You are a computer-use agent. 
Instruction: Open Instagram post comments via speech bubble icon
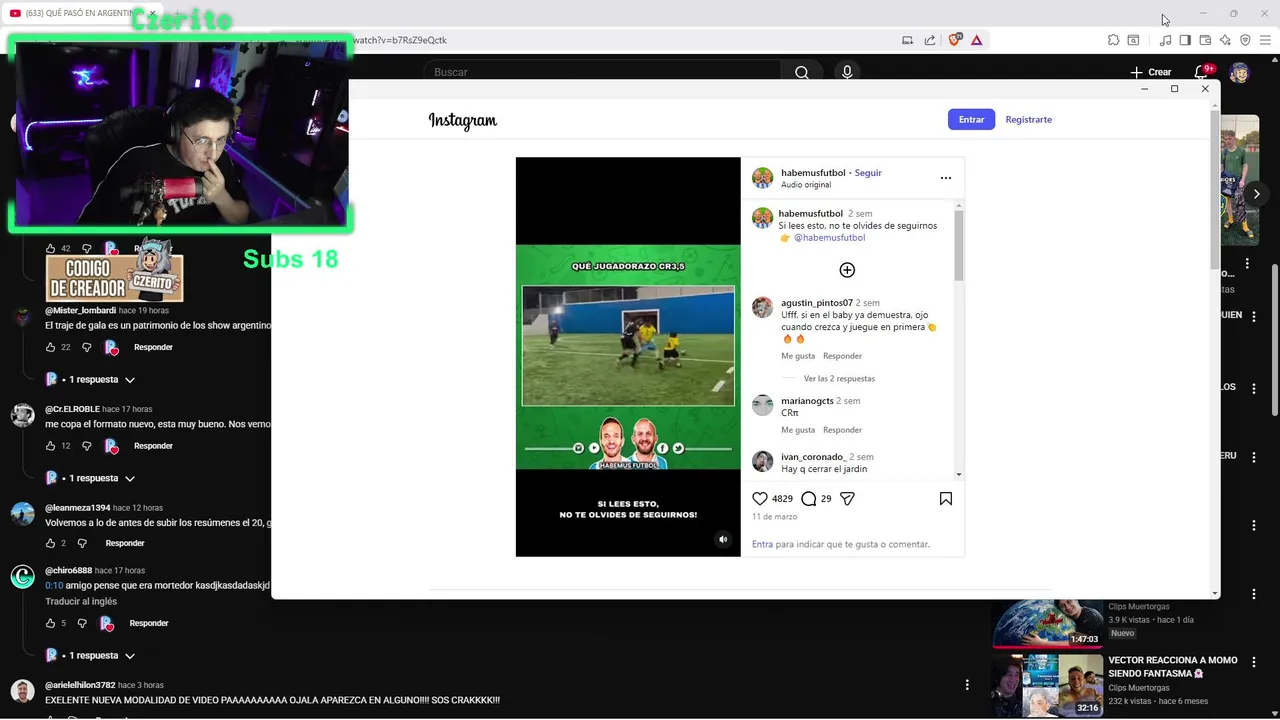(808, 498)
